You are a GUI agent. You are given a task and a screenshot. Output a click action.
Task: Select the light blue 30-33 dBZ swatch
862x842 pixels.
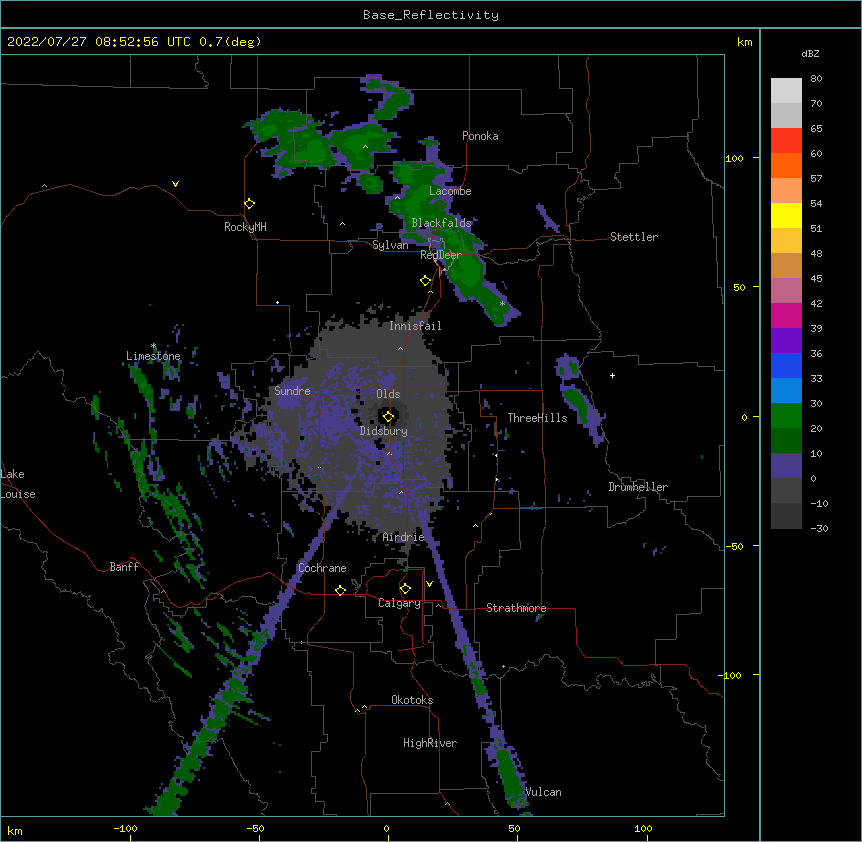[x=786, y=391]
